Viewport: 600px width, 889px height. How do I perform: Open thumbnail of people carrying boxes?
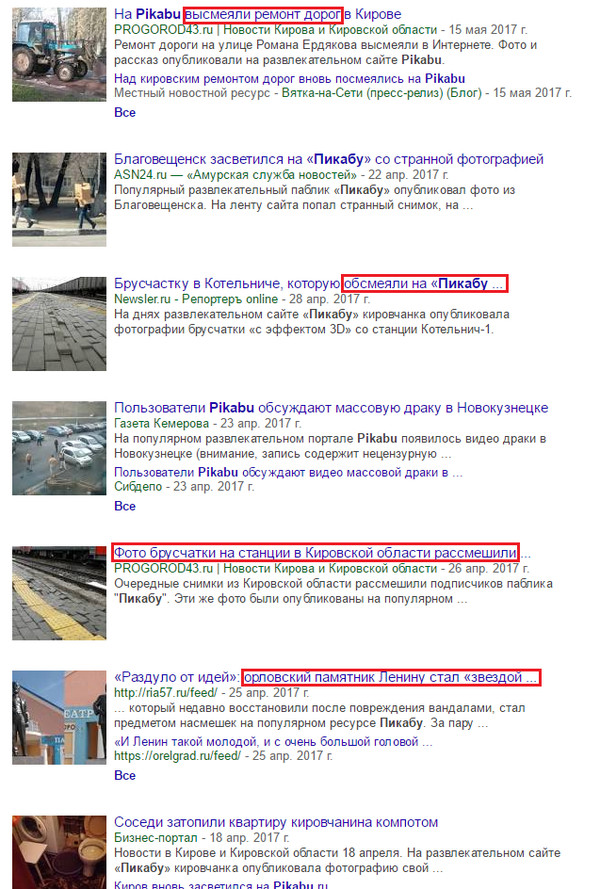click(59, 199)
